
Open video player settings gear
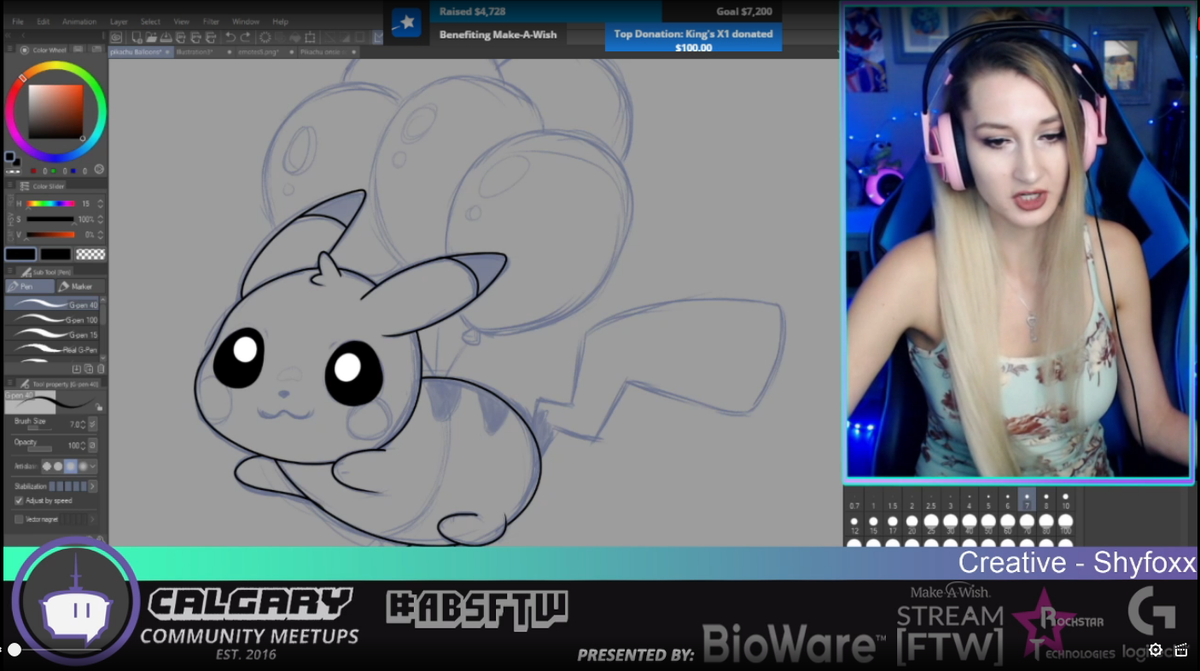point(1156,650)
